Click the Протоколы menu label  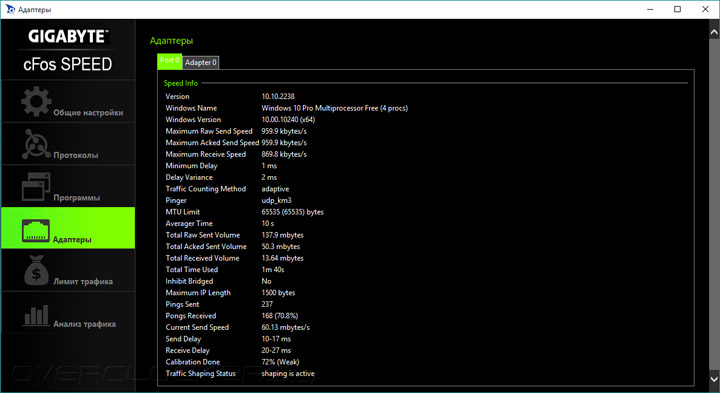[x=76, y=155]
